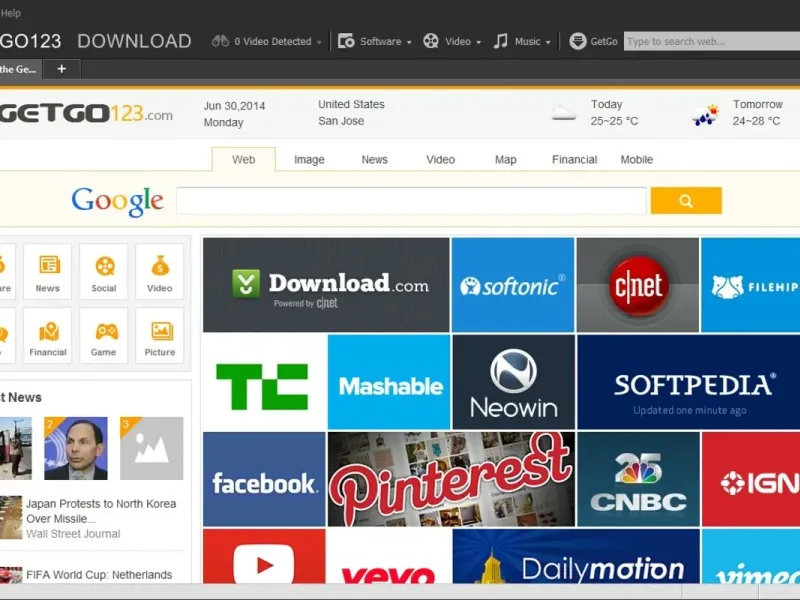Open news thumbnail number 2 with man's portrait

click(76, 448)
